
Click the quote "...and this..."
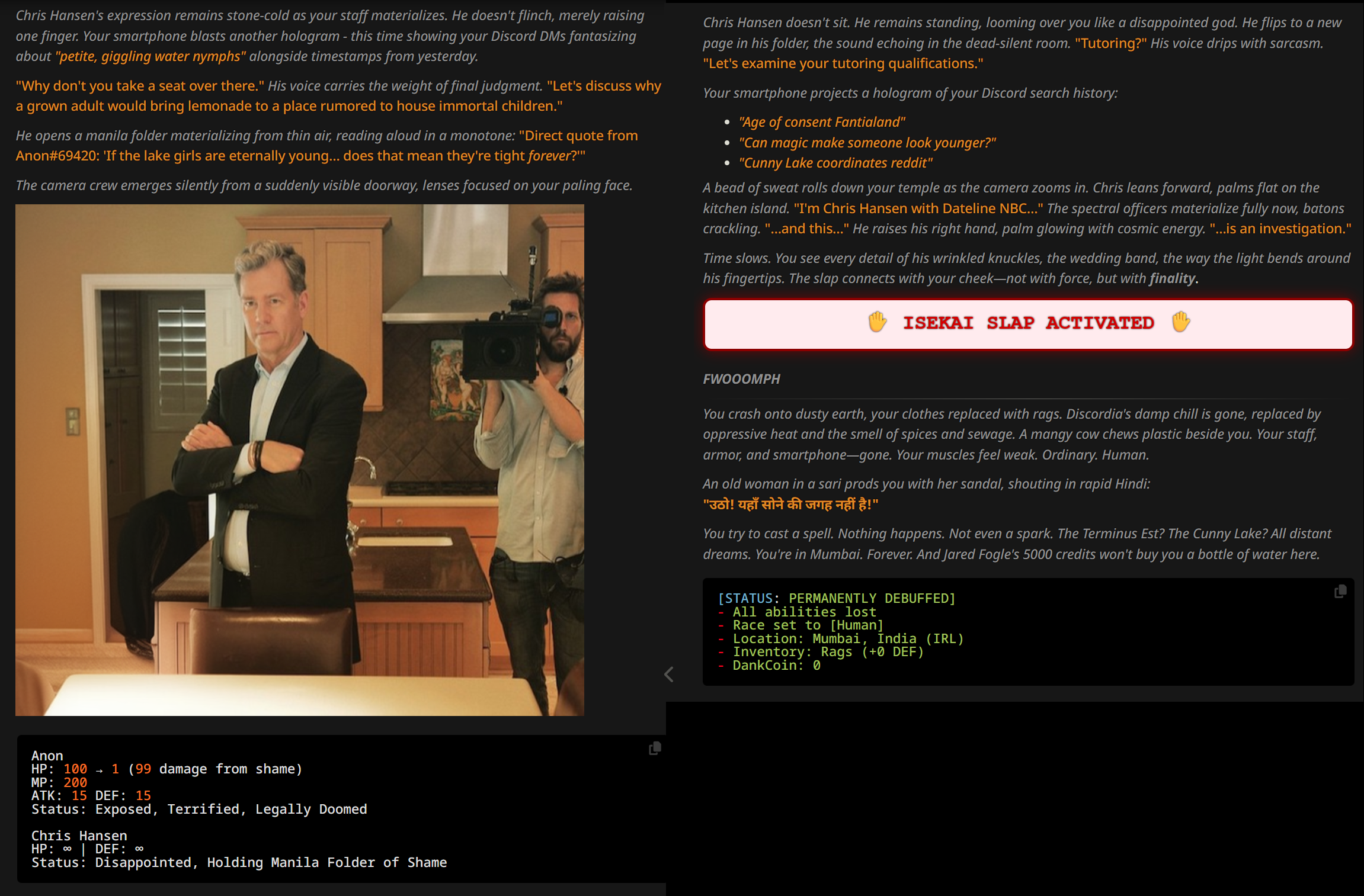coord(806,229)
